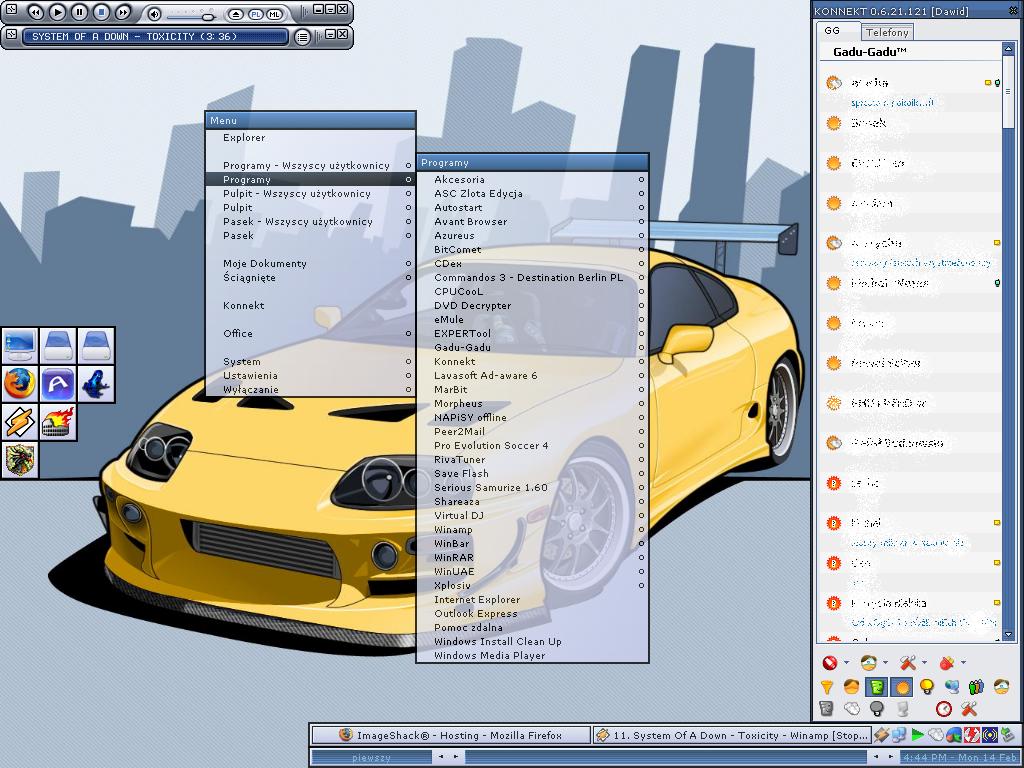Launch Konnekt from the Menu
Screen dimensions: 1024x768
click(310, 306)
